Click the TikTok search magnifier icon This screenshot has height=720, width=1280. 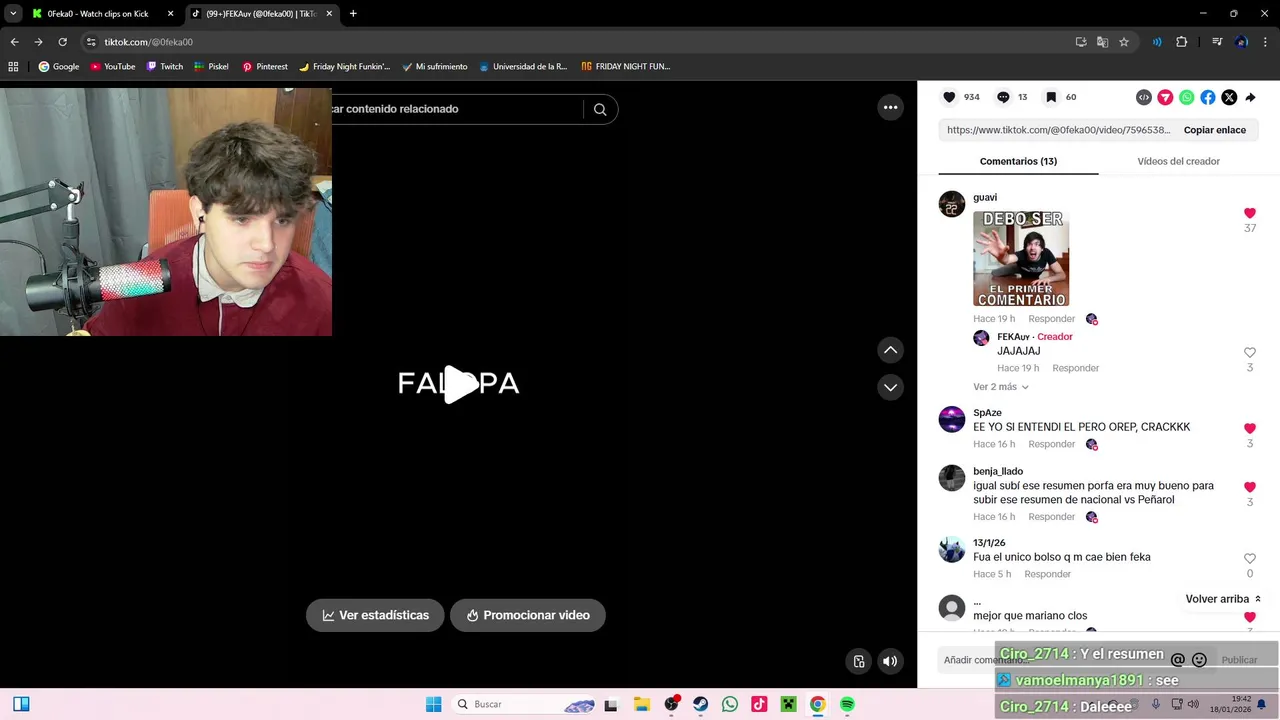click(x=600, y=109)
